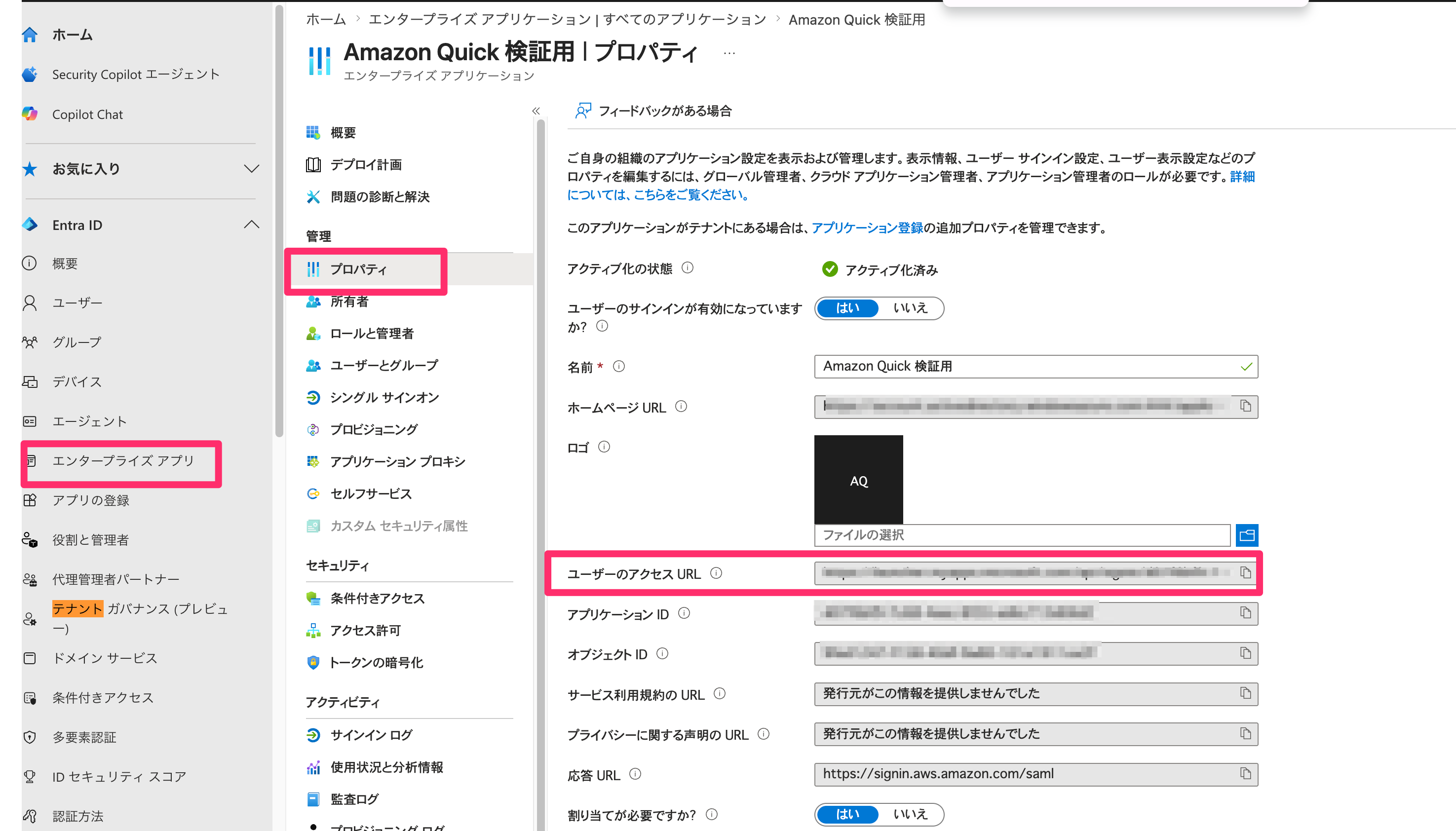Open セルフサービス menu item
The image size is (1456, 831).
pos(371,493)
